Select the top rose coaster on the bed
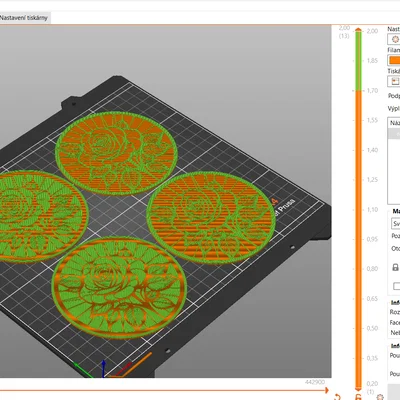The width and height of the screenshot is (400, 400). tap(116, 153)
